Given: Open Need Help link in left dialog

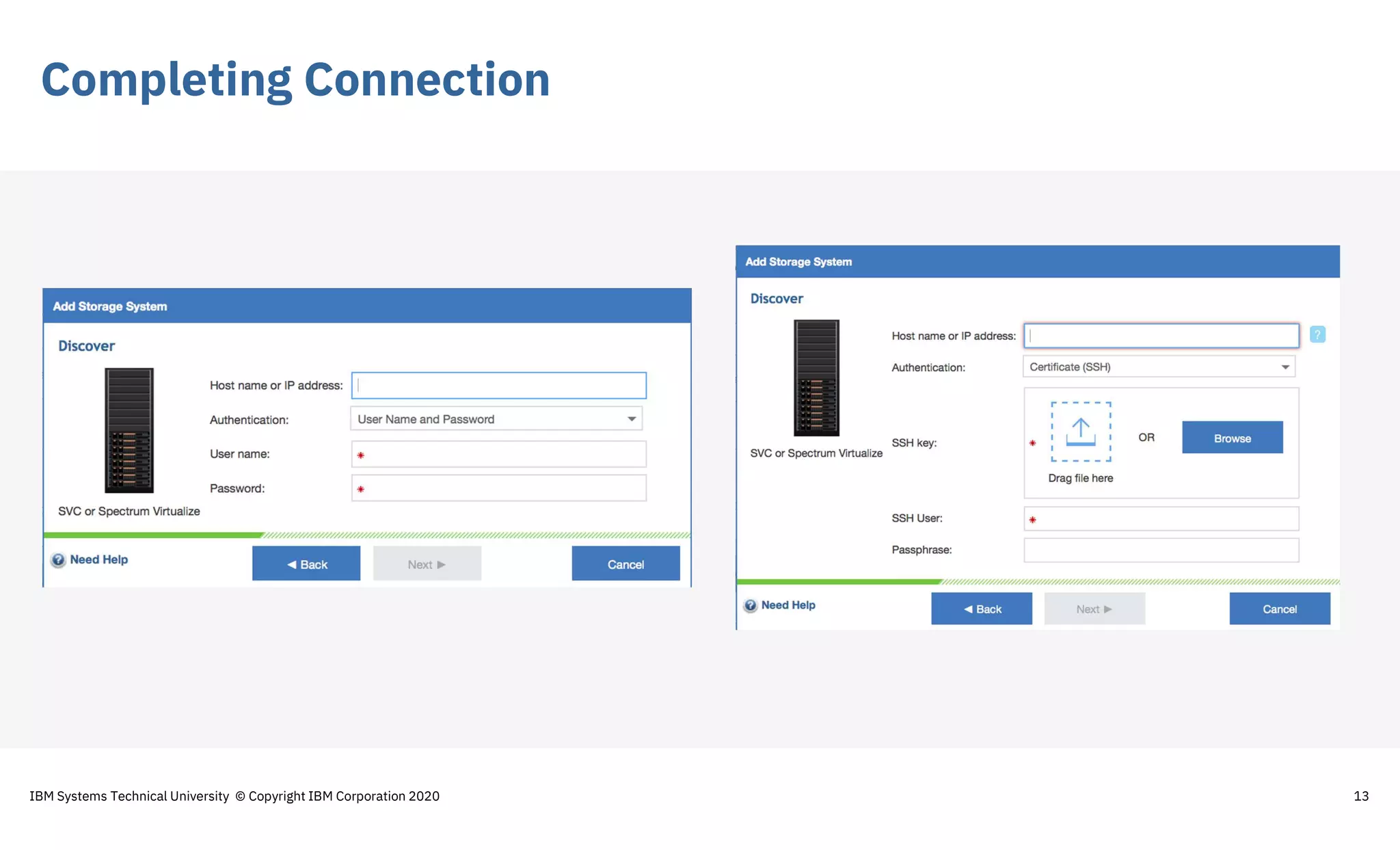Looking at the screenshot, I should [98, 559].
